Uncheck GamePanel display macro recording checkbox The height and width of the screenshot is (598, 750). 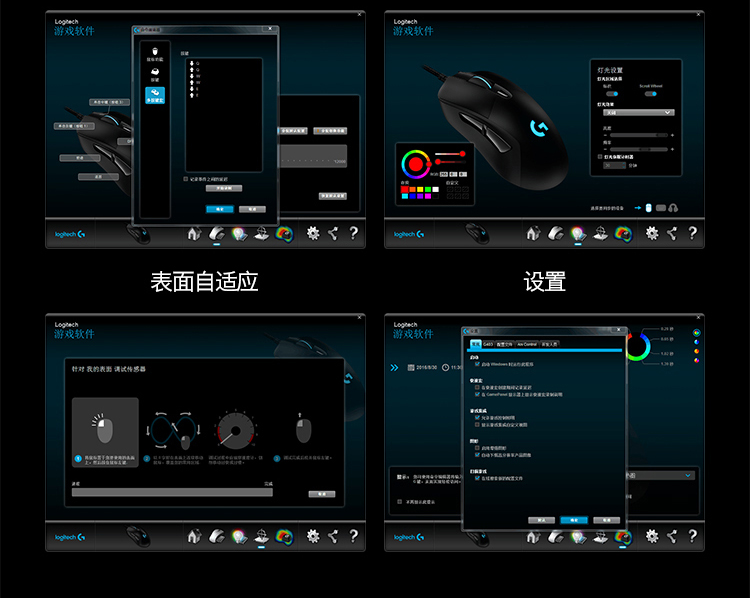click(477, 395)
